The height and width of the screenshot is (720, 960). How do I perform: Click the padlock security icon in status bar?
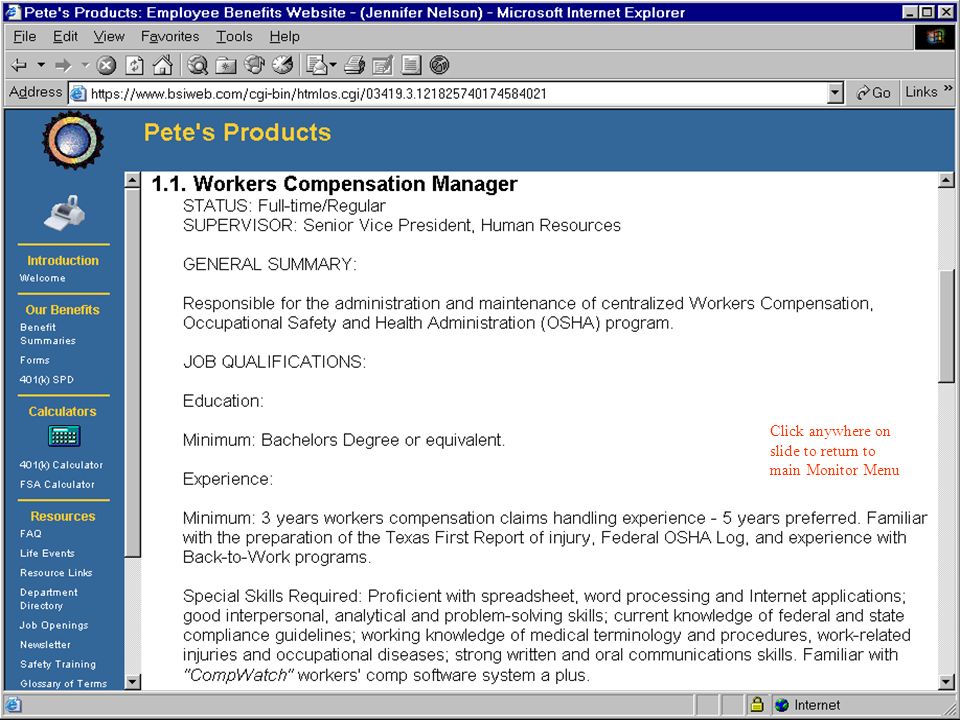[x=757, y=705]
